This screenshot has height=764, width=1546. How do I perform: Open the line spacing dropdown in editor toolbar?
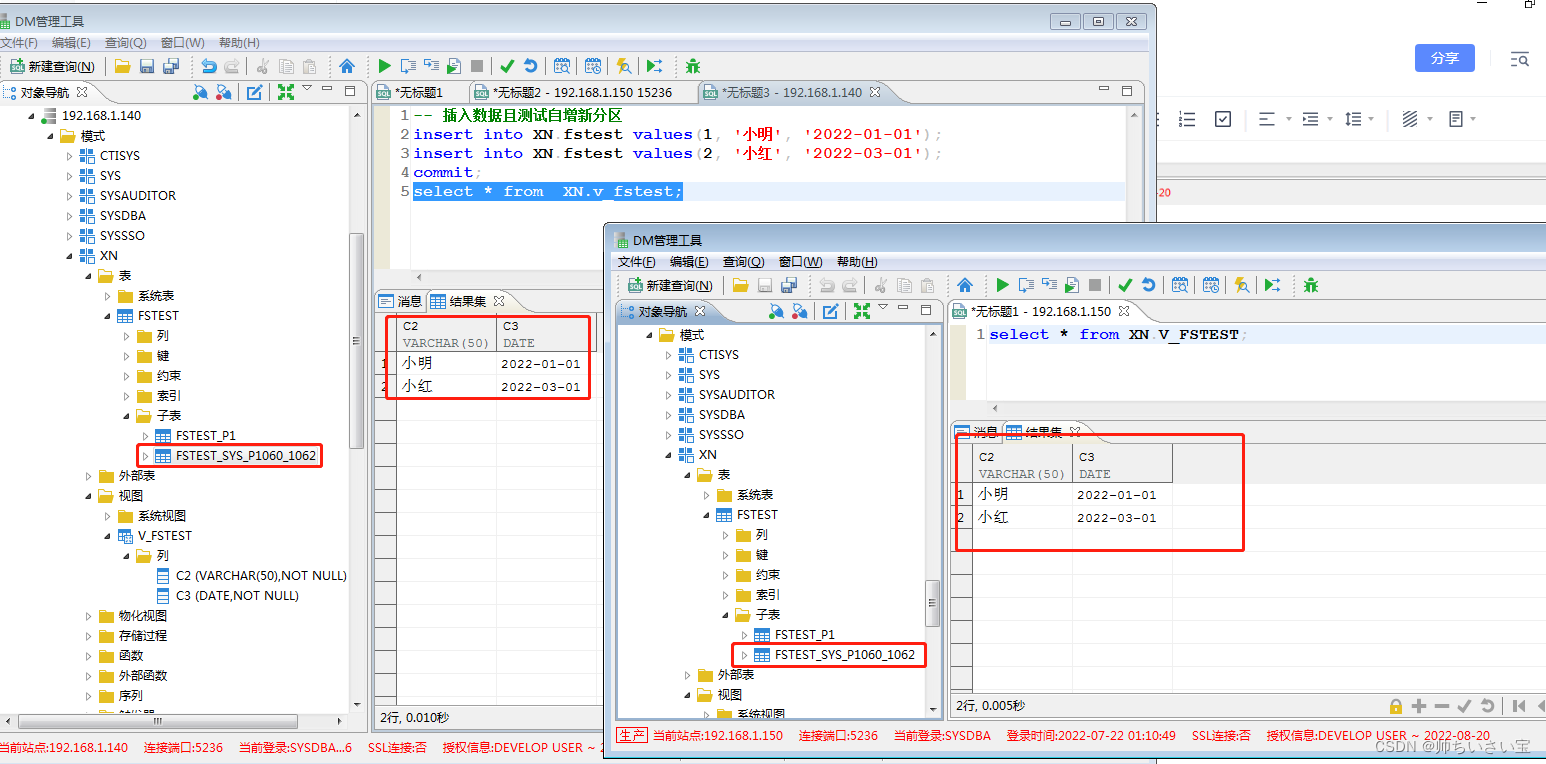tap(1360, 119)
